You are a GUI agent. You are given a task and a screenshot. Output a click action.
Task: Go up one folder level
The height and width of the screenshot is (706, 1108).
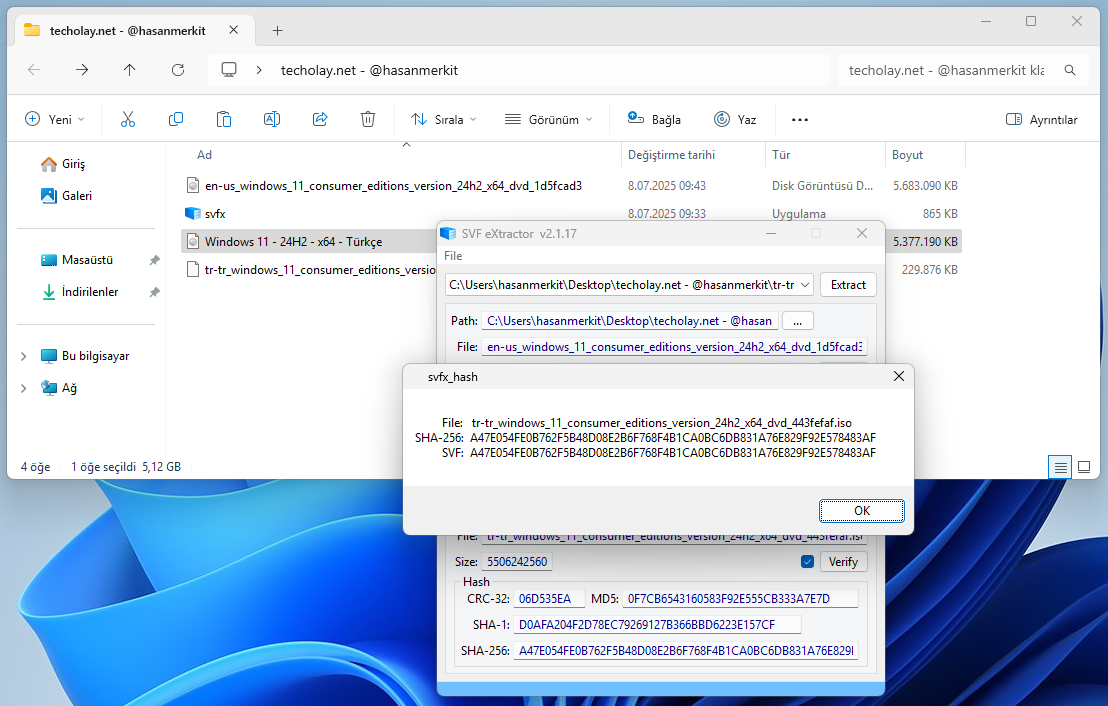point(129,70)
